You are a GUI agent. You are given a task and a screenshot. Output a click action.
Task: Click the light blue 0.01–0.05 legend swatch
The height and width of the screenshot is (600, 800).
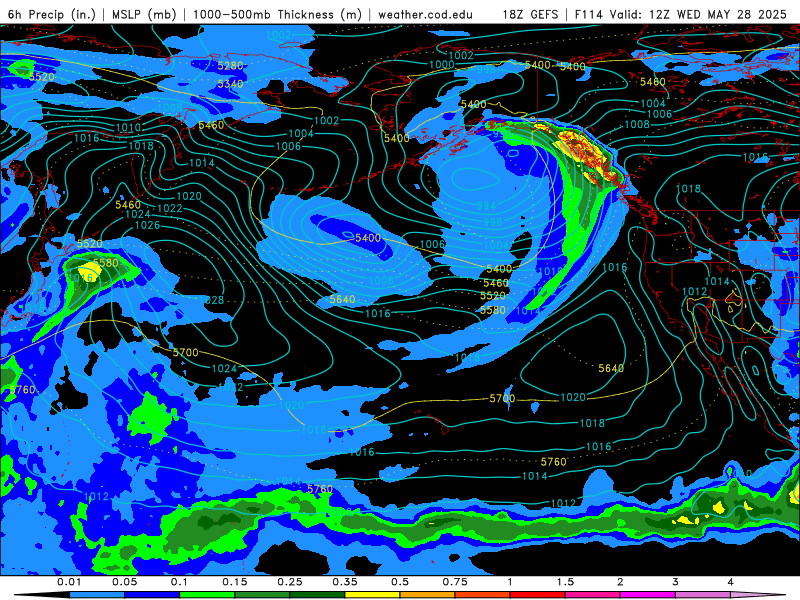97,595
